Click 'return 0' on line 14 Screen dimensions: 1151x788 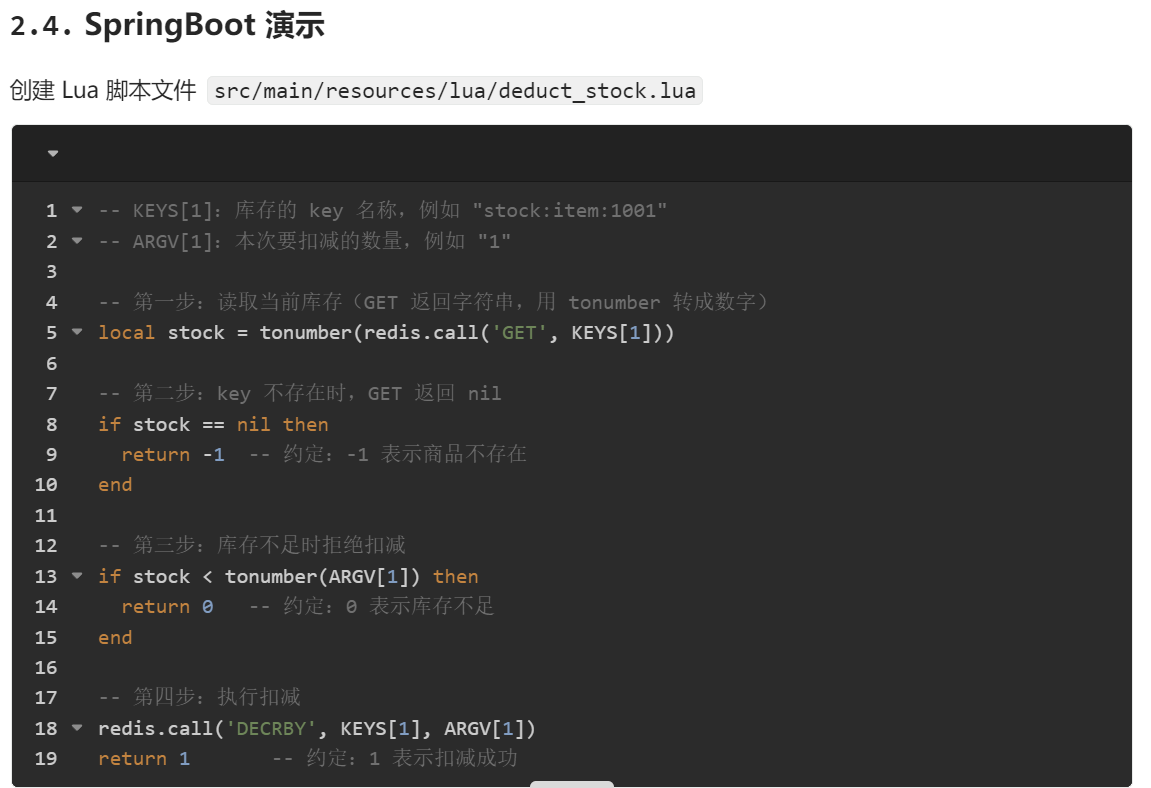coord(167,607)
